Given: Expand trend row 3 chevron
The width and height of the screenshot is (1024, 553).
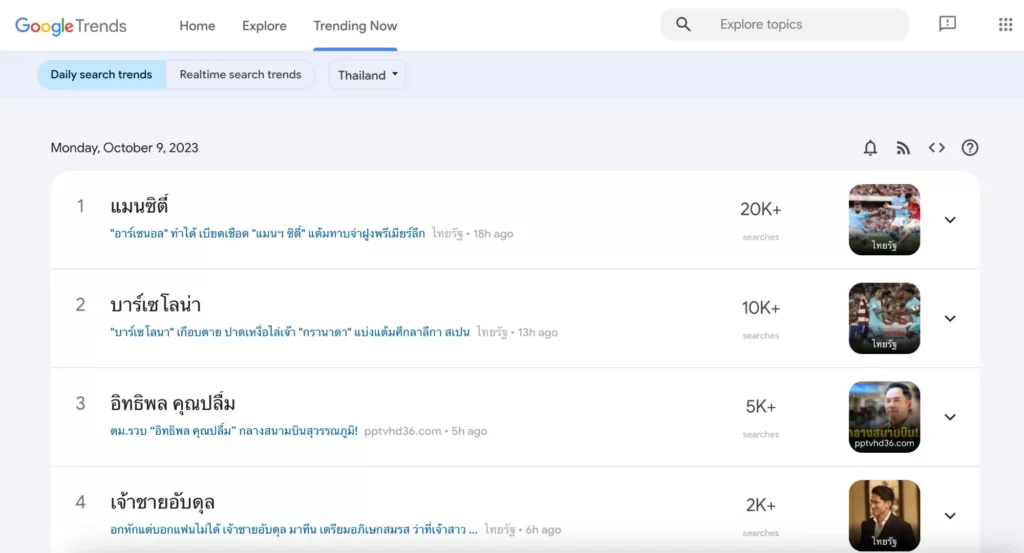Looking at the screenshot, I should point(950,417).
